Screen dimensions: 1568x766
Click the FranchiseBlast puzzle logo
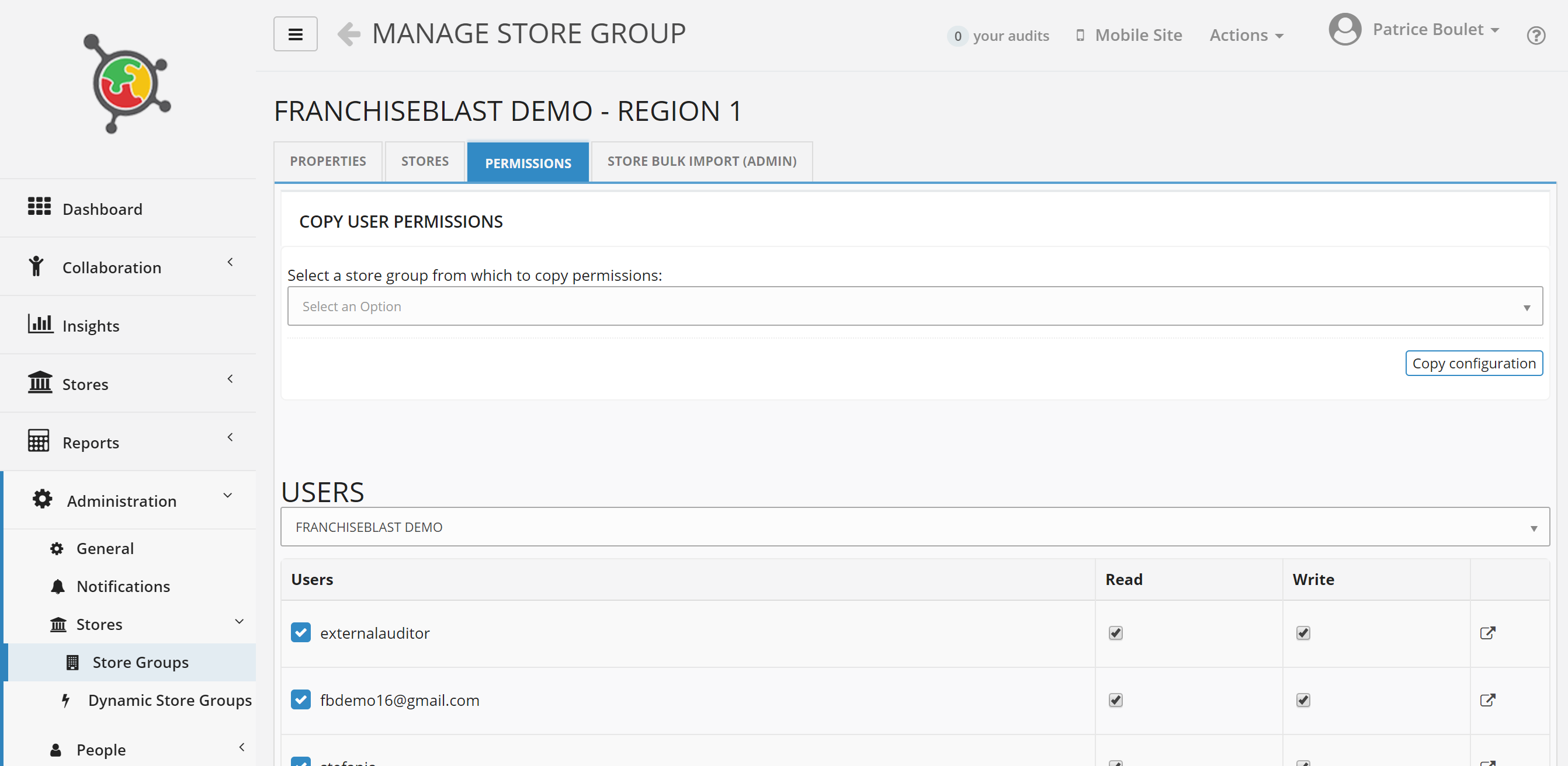coord(127,83)
